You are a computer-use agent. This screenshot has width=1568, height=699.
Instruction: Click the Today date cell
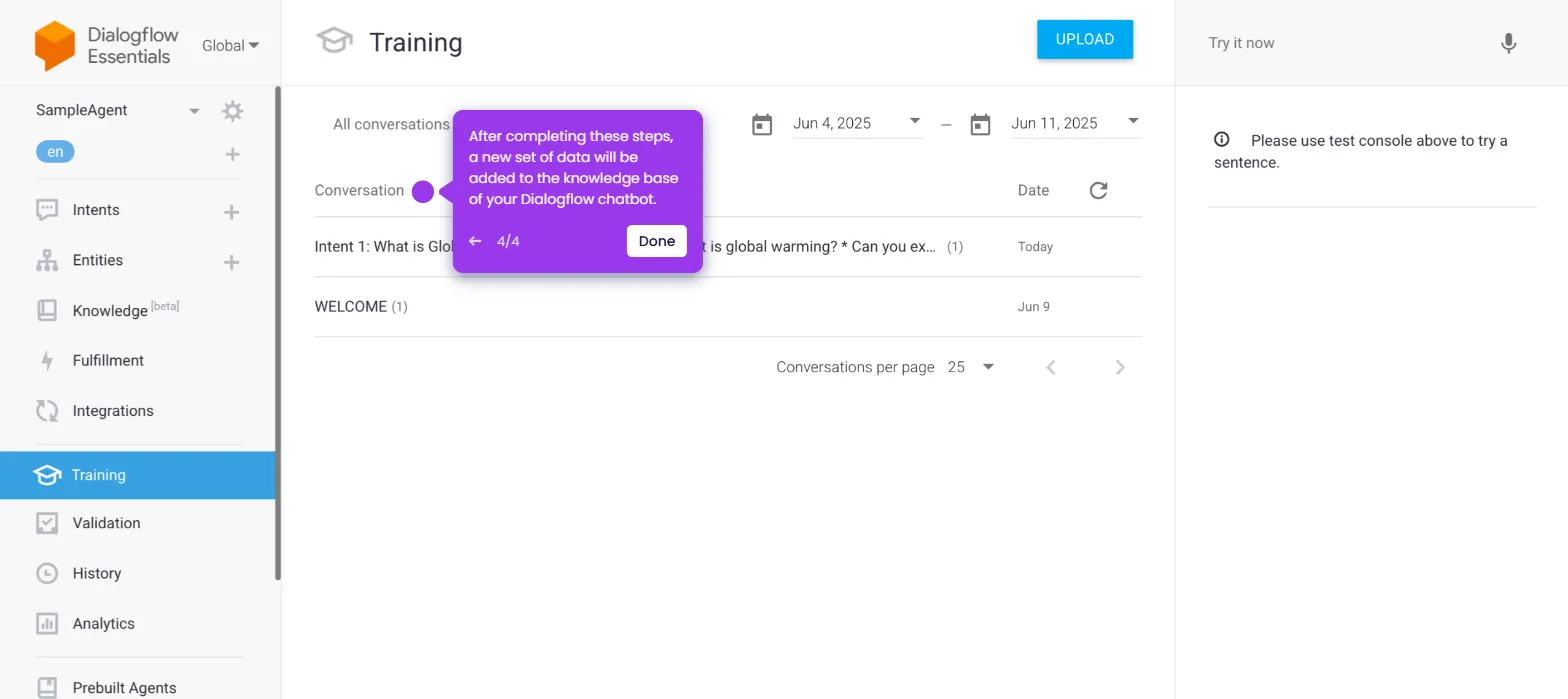coord(1035,247)
